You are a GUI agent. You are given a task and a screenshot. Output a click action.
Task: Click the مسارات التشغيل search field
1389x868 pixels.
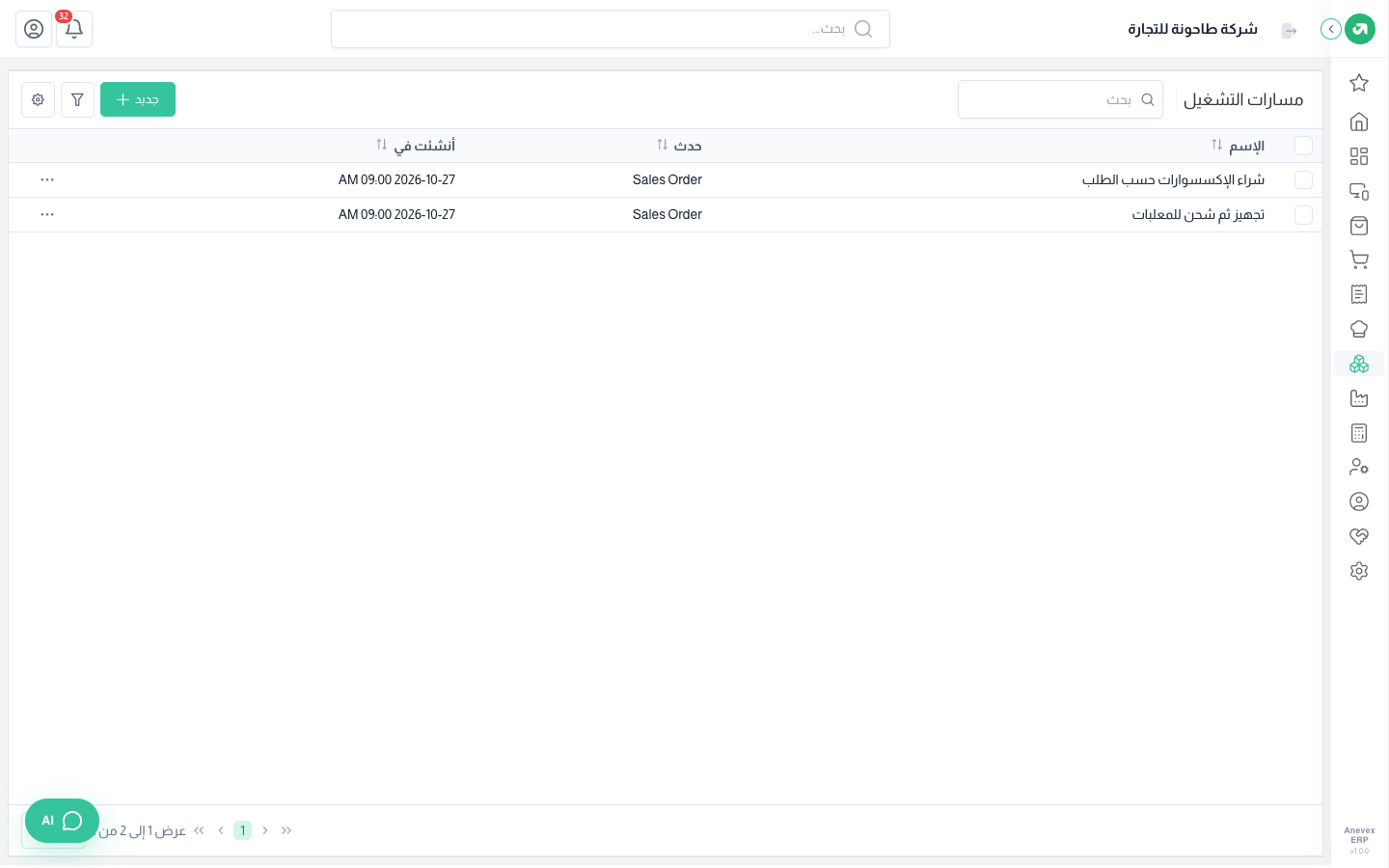point(1060,99)
